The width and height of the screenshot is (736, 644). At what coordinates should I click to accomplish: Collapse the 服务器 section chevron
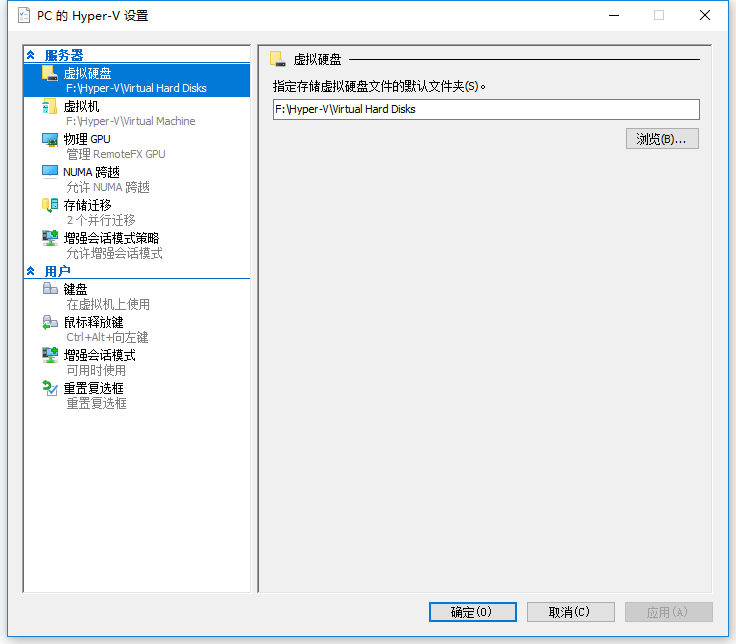pyautogui.click(x=31, y=55)
